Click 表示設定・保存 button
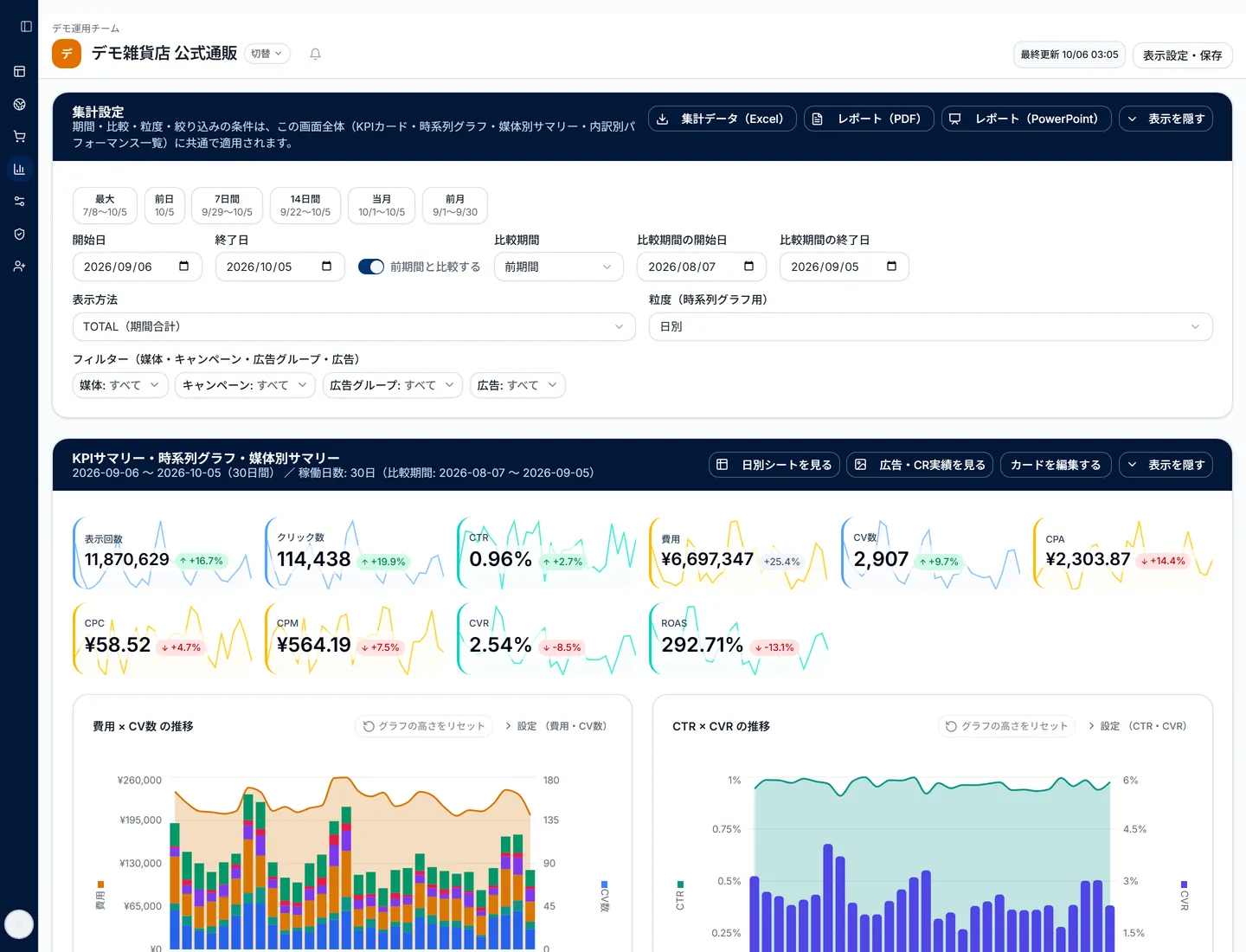 (1182, 55)
